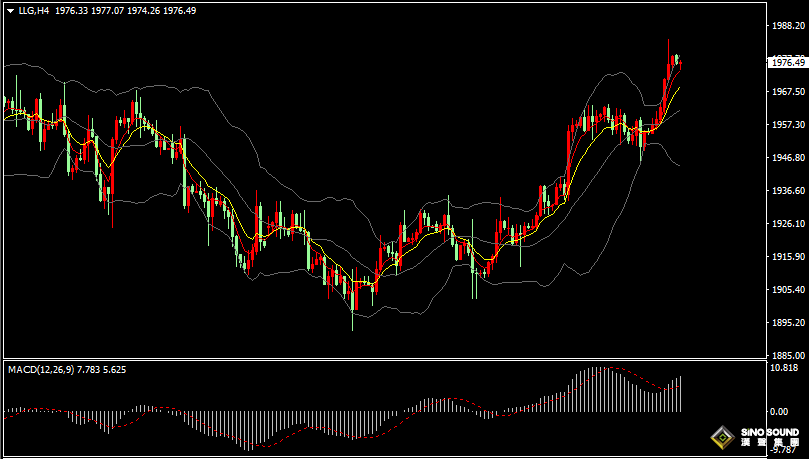Click the 1905.40 price axis label
809x459 pixels.
(x=788, y=289)
